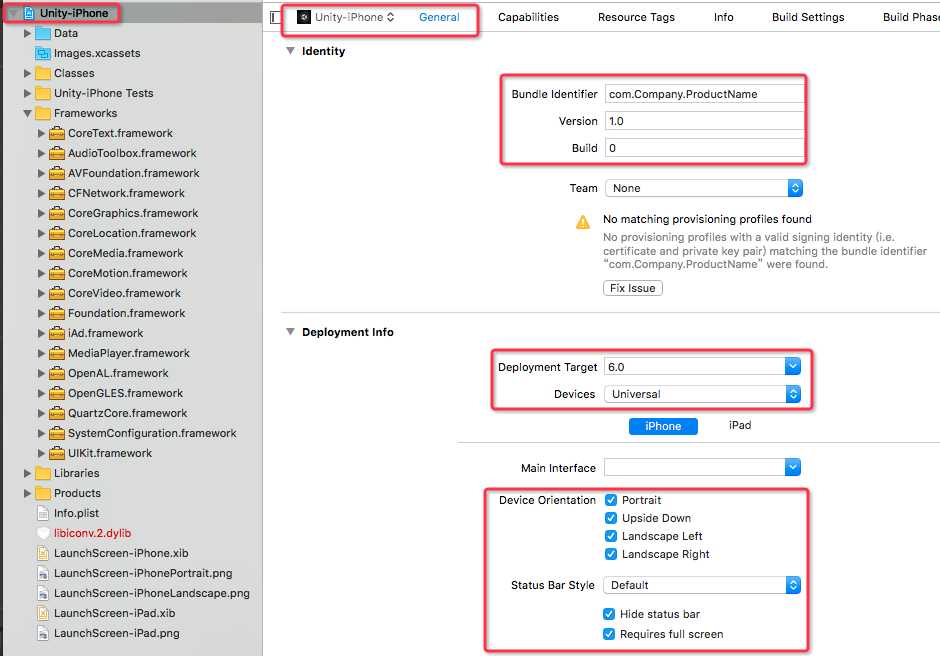Click the Version text field
Screen dimensions: 940x656
(x=704, y=121)
